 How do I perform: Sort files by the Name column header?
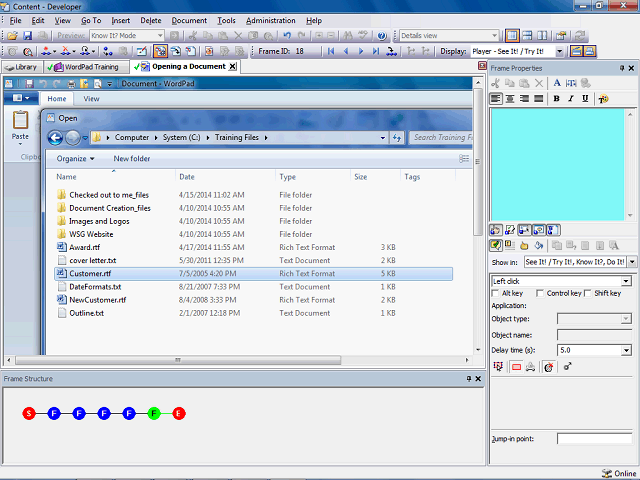tap(66, 177)
